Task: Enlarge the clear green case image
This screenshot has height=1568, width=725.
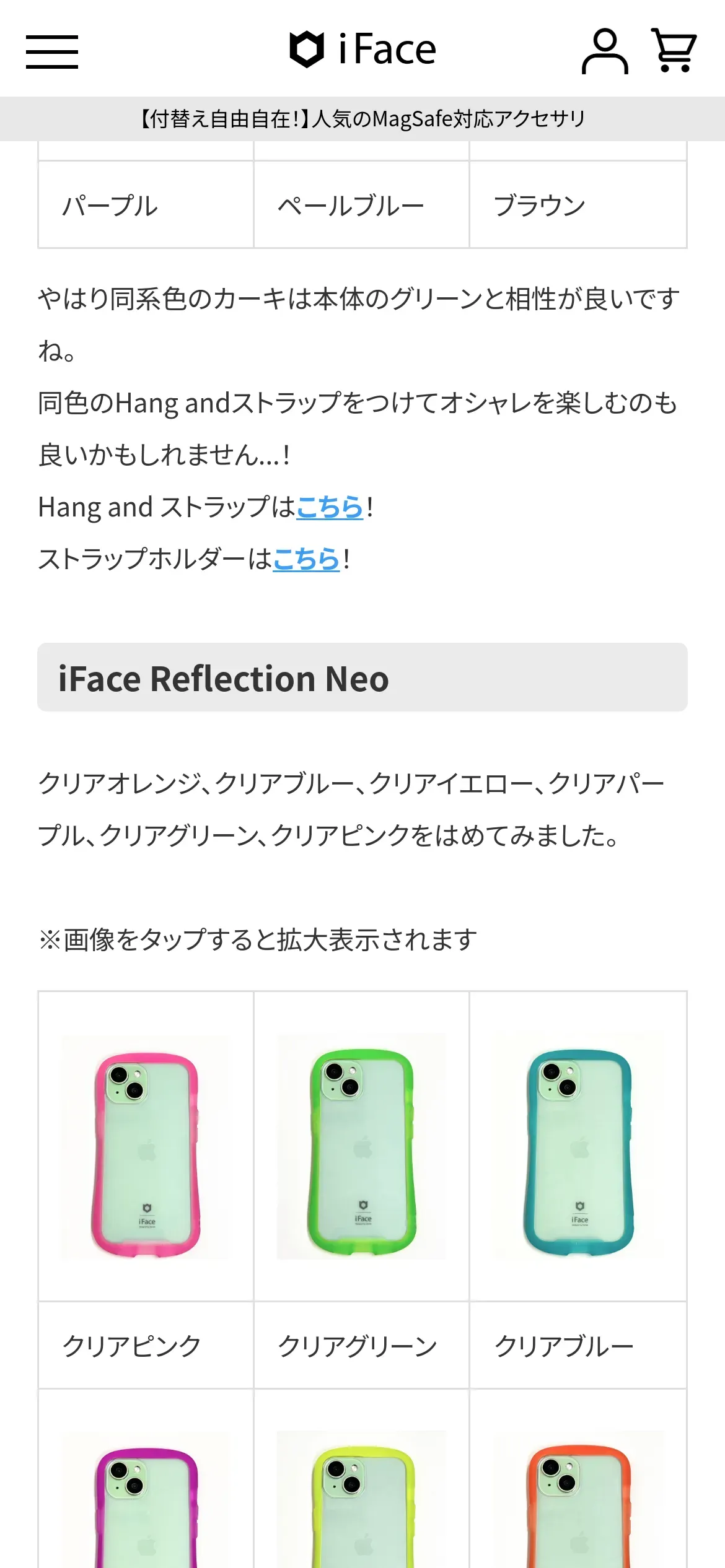Action: (x=361, y=1147)
